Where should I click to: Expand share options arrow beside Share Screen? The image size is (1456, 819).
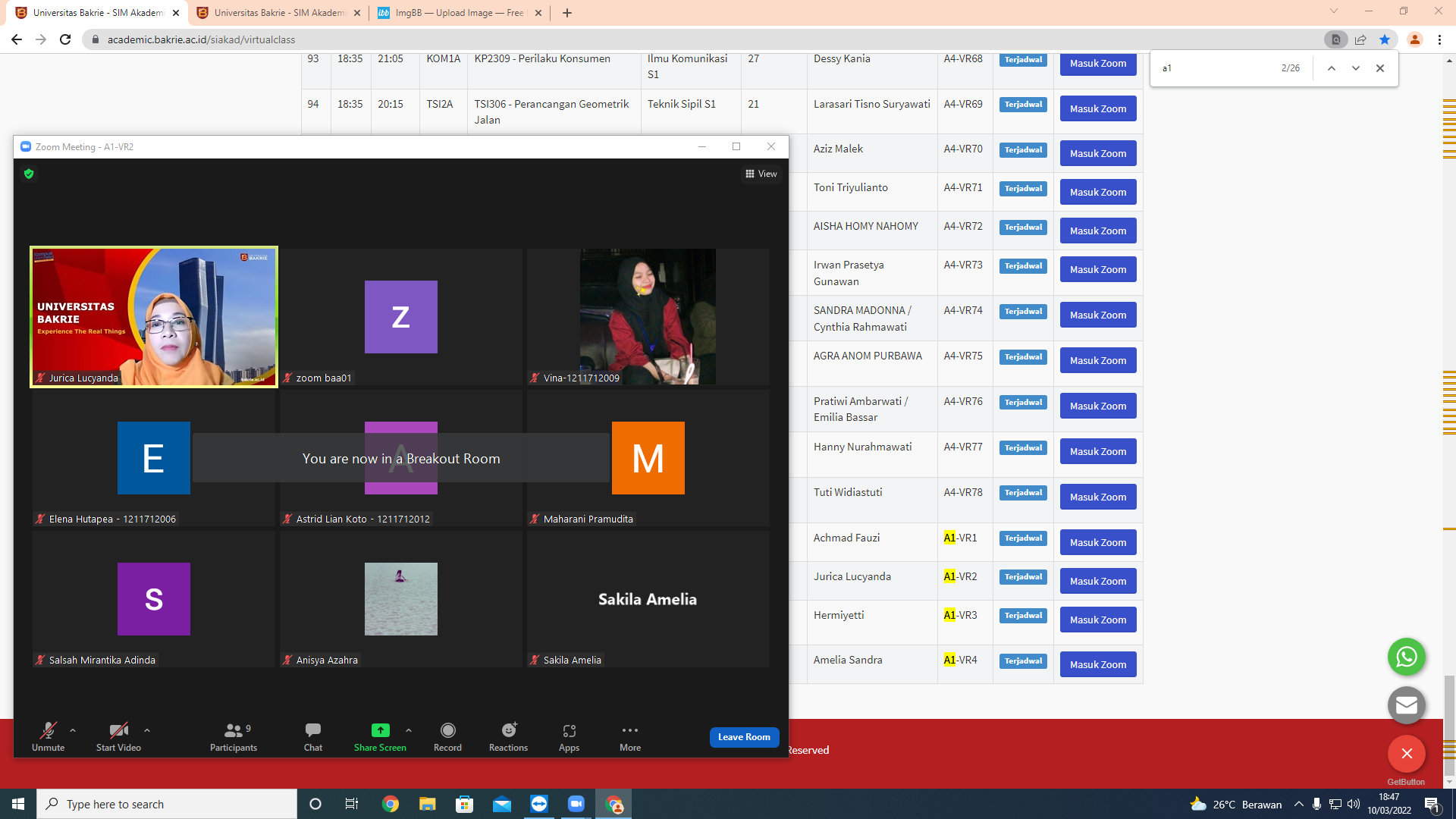[x=409, y=730]
